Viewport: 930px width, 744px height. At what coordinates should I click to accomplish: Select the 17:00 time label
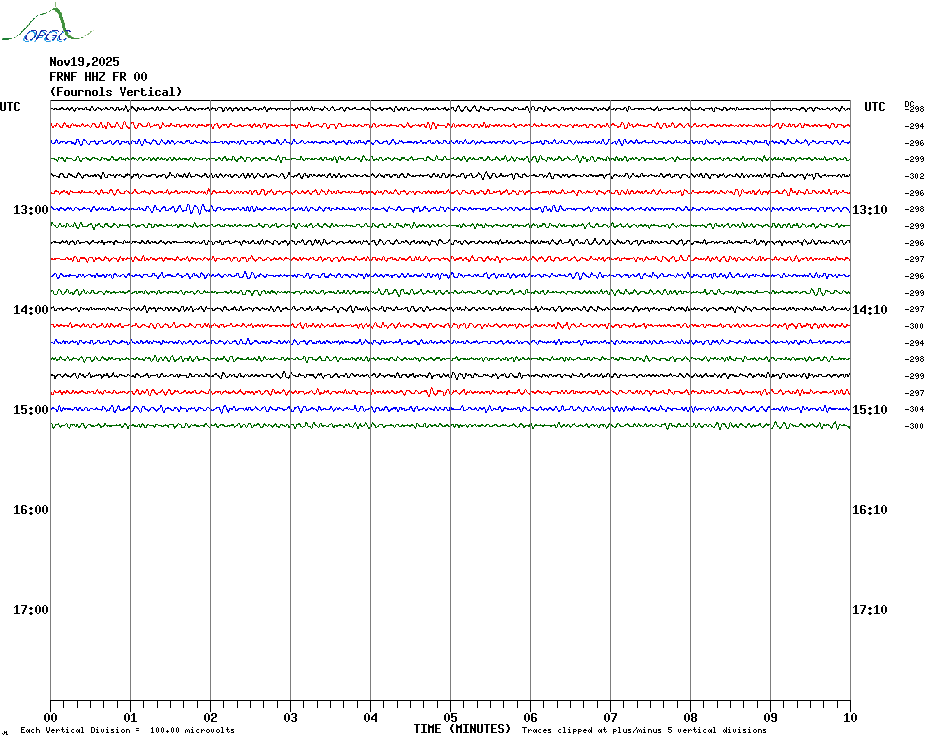(31, 610)
